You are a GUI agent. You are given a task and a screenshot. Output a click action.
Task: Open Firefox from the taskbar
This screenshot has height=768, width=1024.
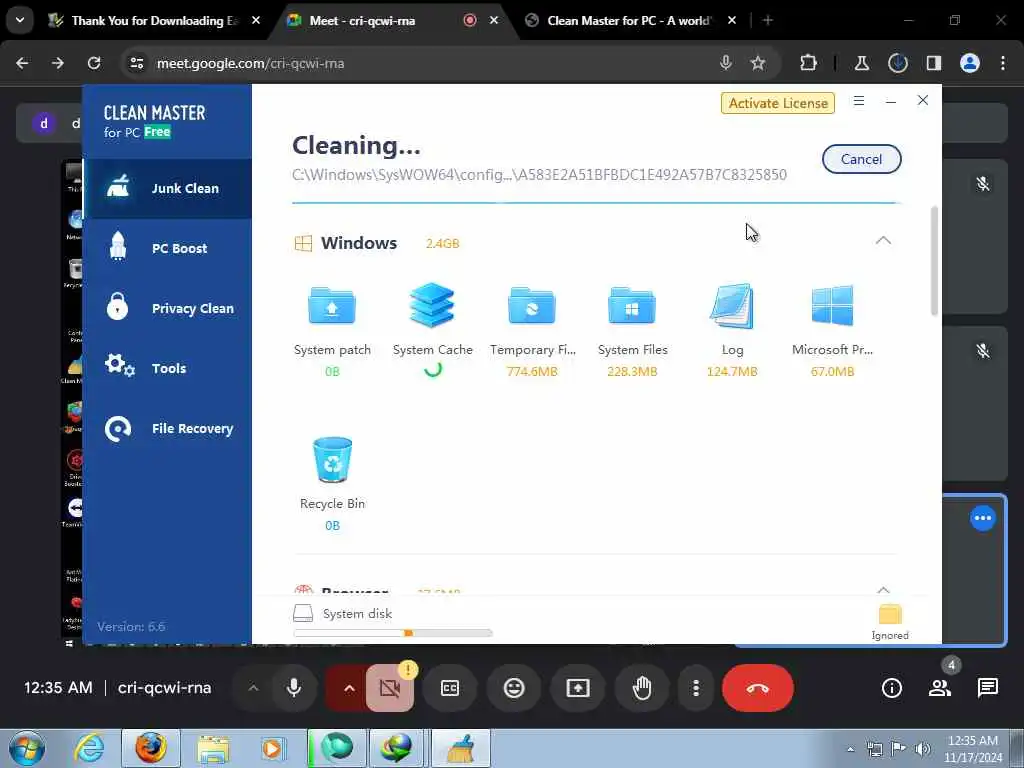click(x=151, y=748)
